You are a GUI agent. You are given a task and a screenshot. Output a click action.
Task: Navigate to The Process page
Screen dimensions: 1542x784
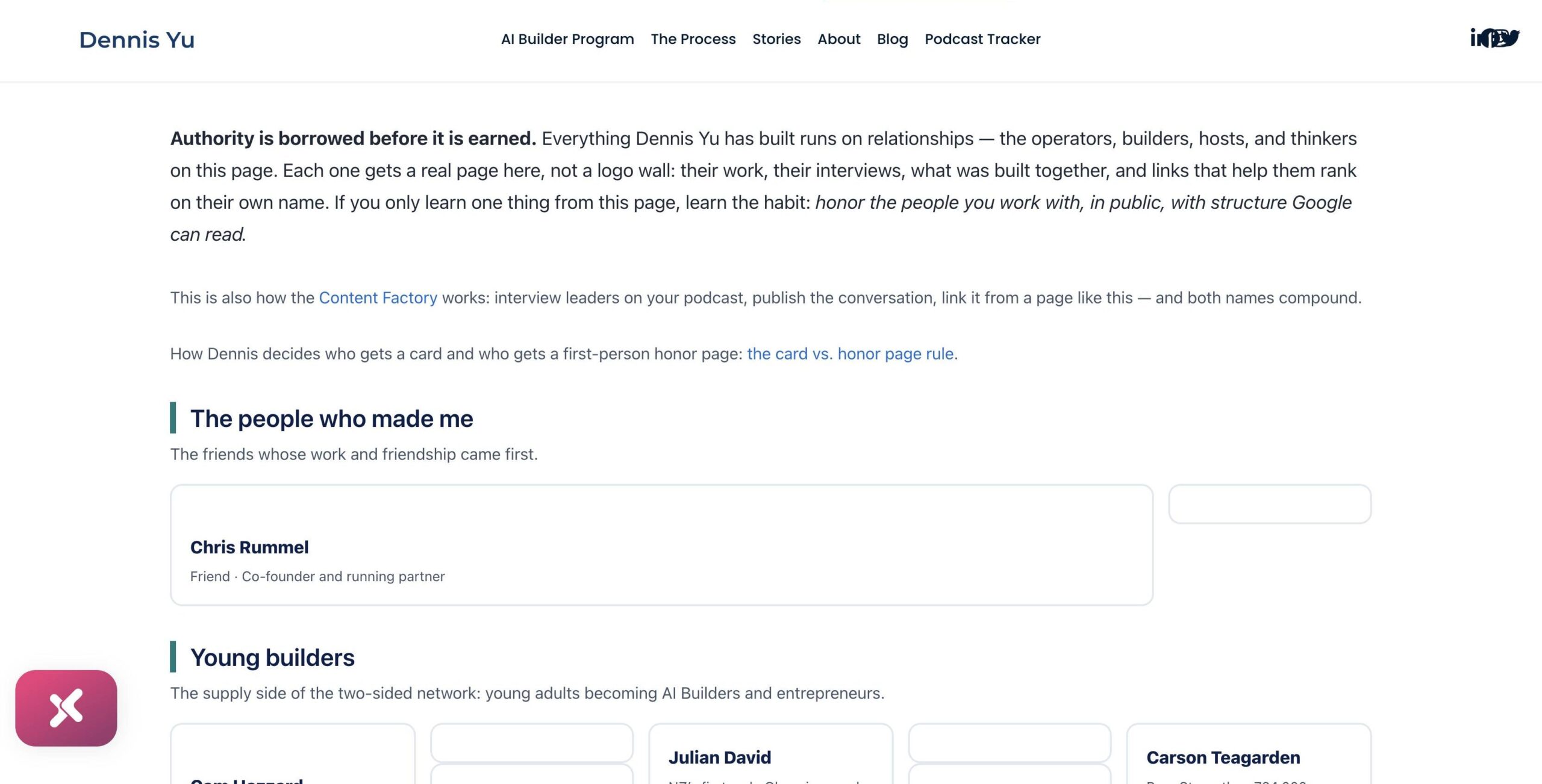[693, 39]
